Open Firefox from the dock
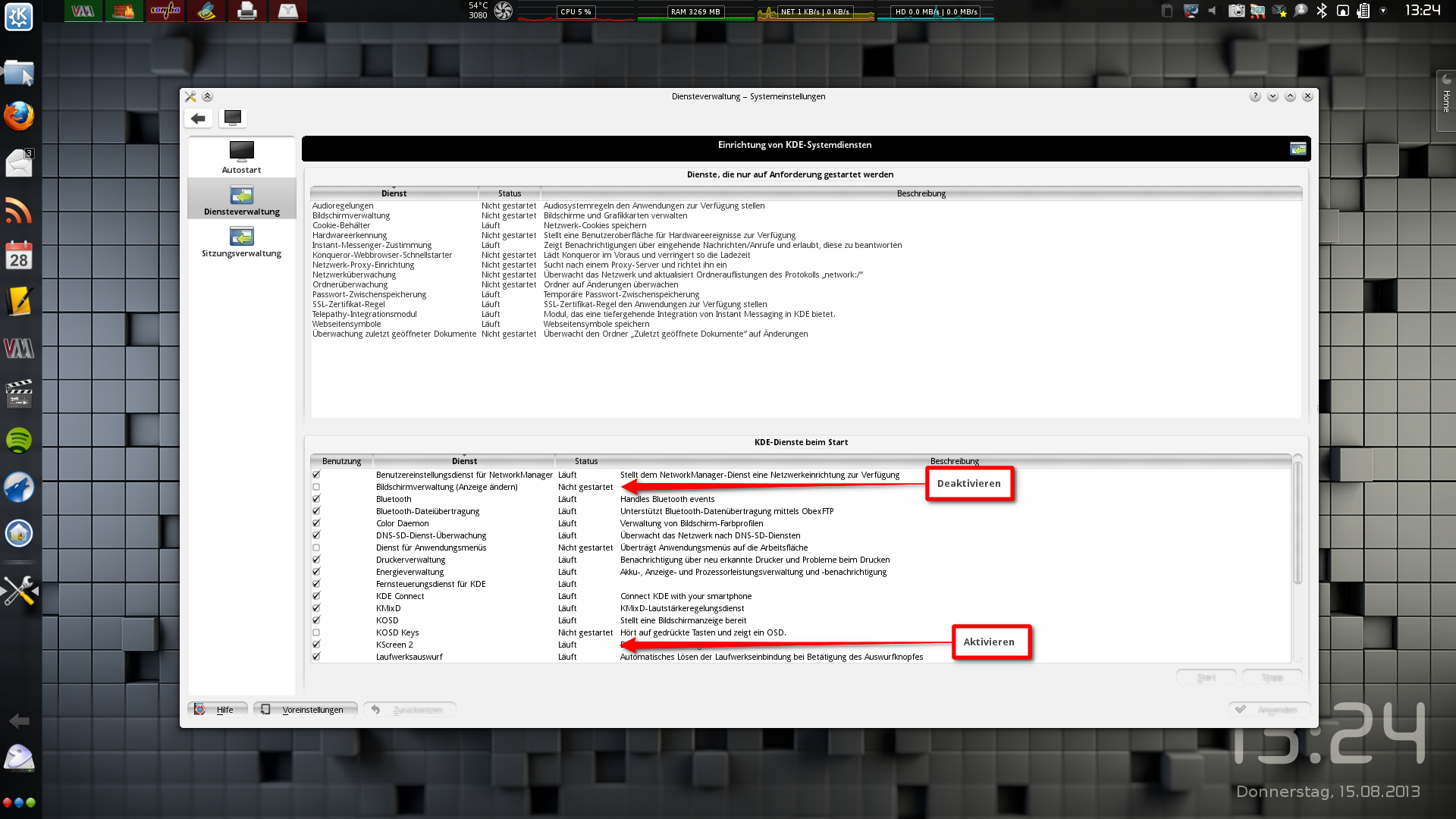 [19, 116]
